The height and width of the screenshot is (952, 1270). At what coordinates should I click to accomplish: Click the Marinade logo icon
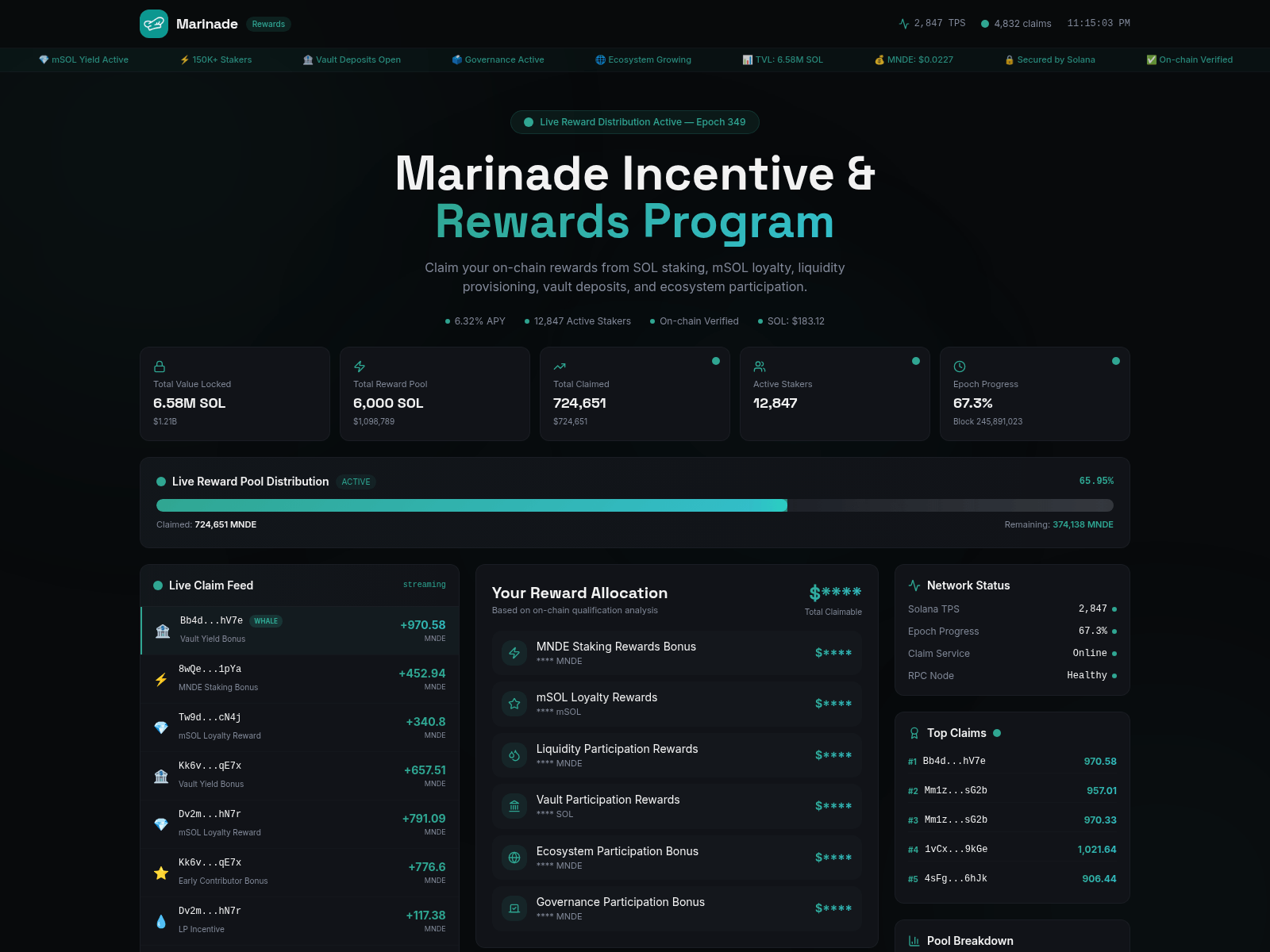click(154, 24)
